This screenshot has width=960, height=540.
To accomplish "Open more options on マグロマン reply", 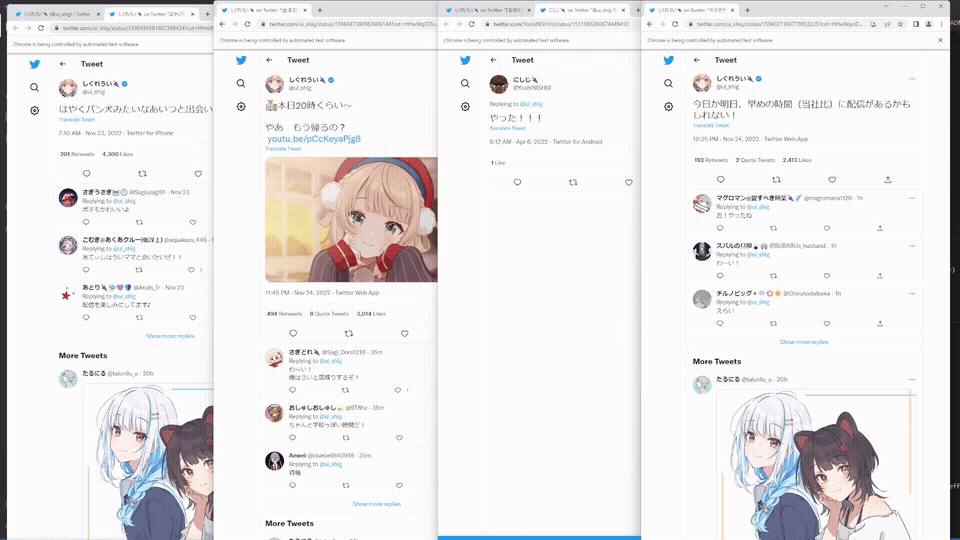I will pos(912,198).
